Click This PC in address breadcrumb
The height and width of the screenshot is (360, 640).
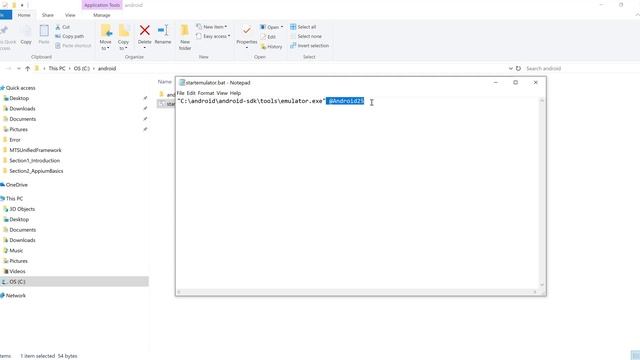pos(57,69)
